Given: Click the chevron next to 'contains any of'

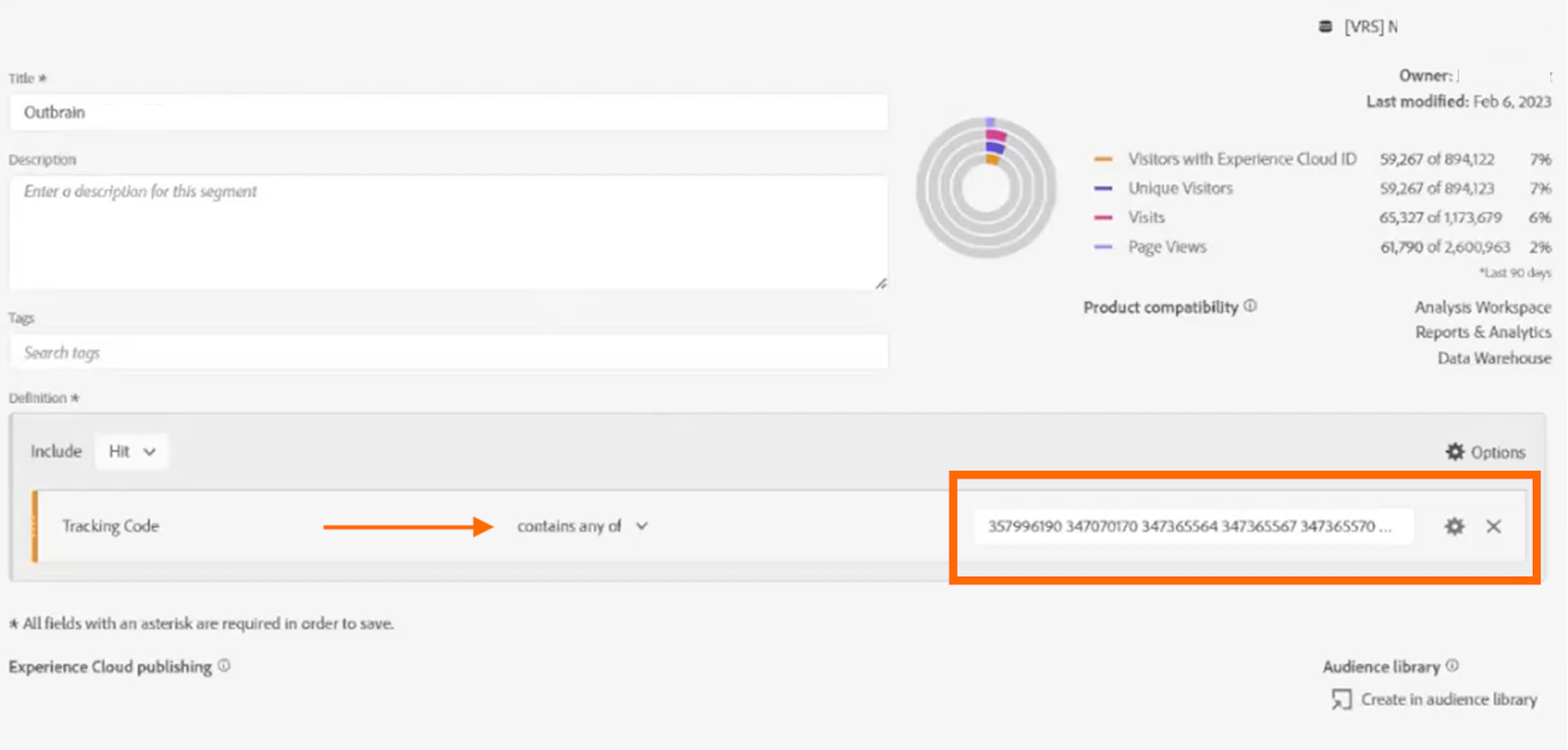Looking at the screenshot, I should (642, 526).
